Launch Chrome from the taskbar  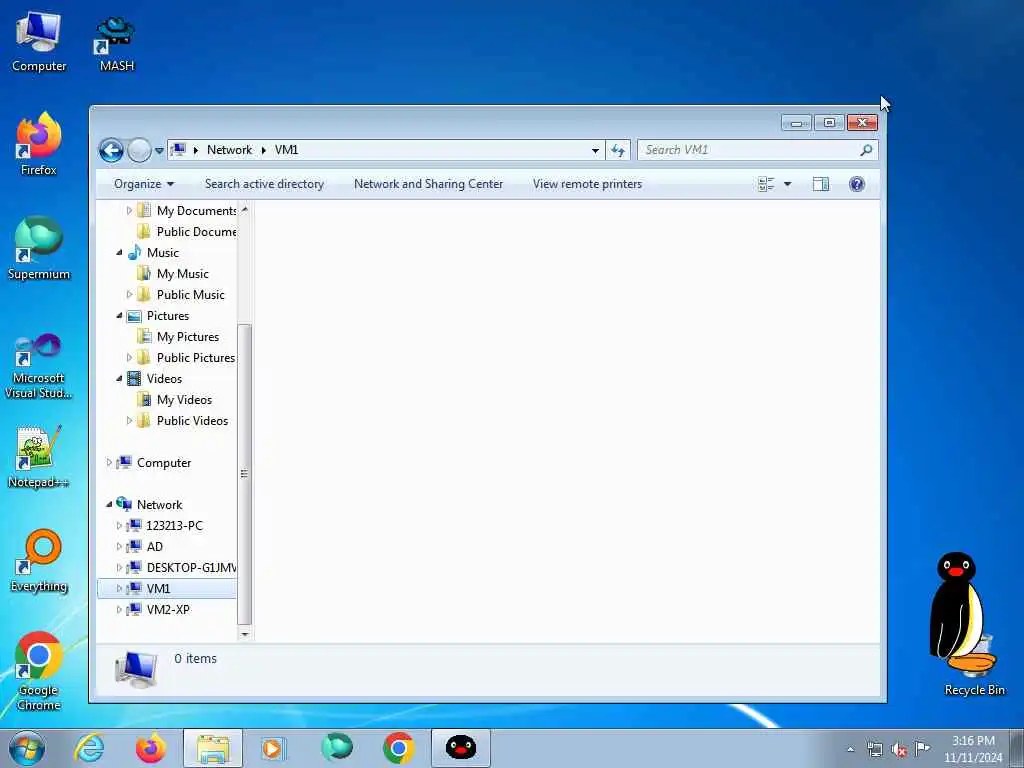[398, 748]
